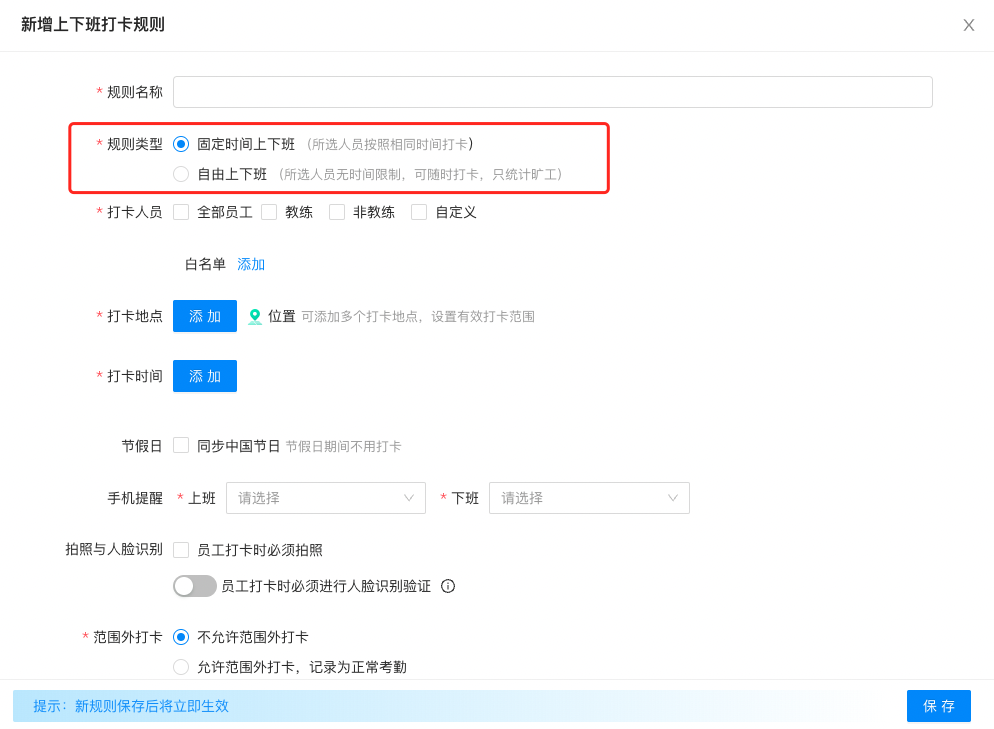Check 员工打卡时必须拍照 checkbox
The width and height of the screenshot is (994, 729).
click(x=181, y=550)
